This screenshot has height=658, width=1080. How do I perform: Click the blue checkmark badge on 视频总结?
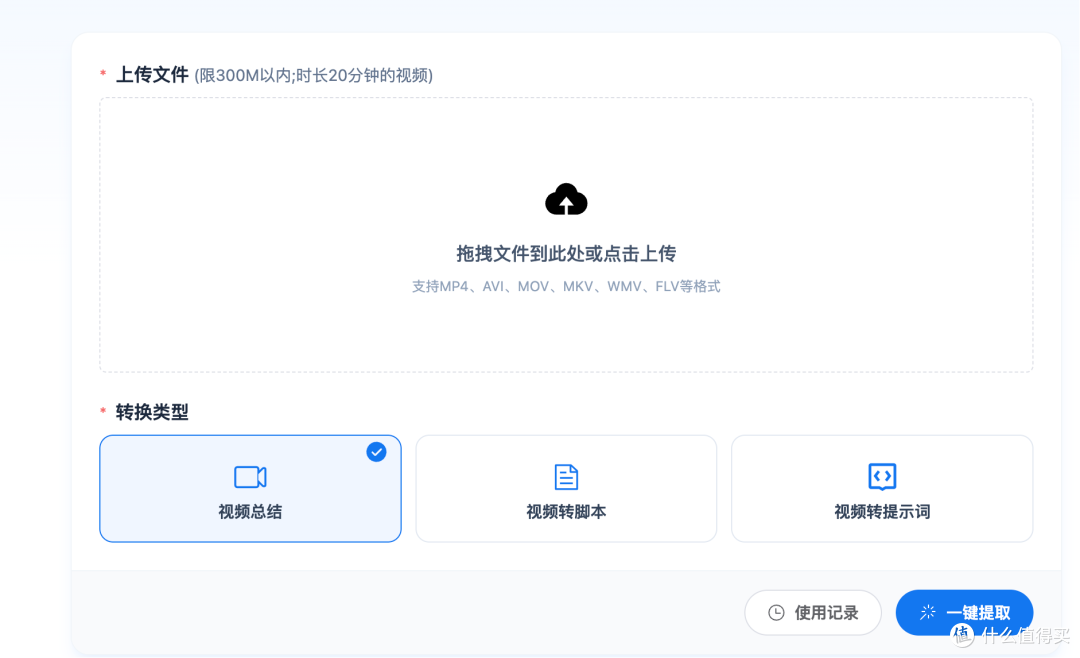point(376,452)
